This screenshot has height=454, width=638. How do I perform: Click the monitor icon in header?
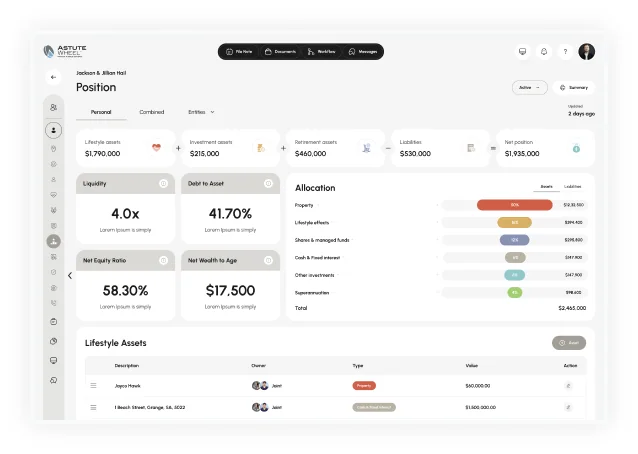pos(522,52)
